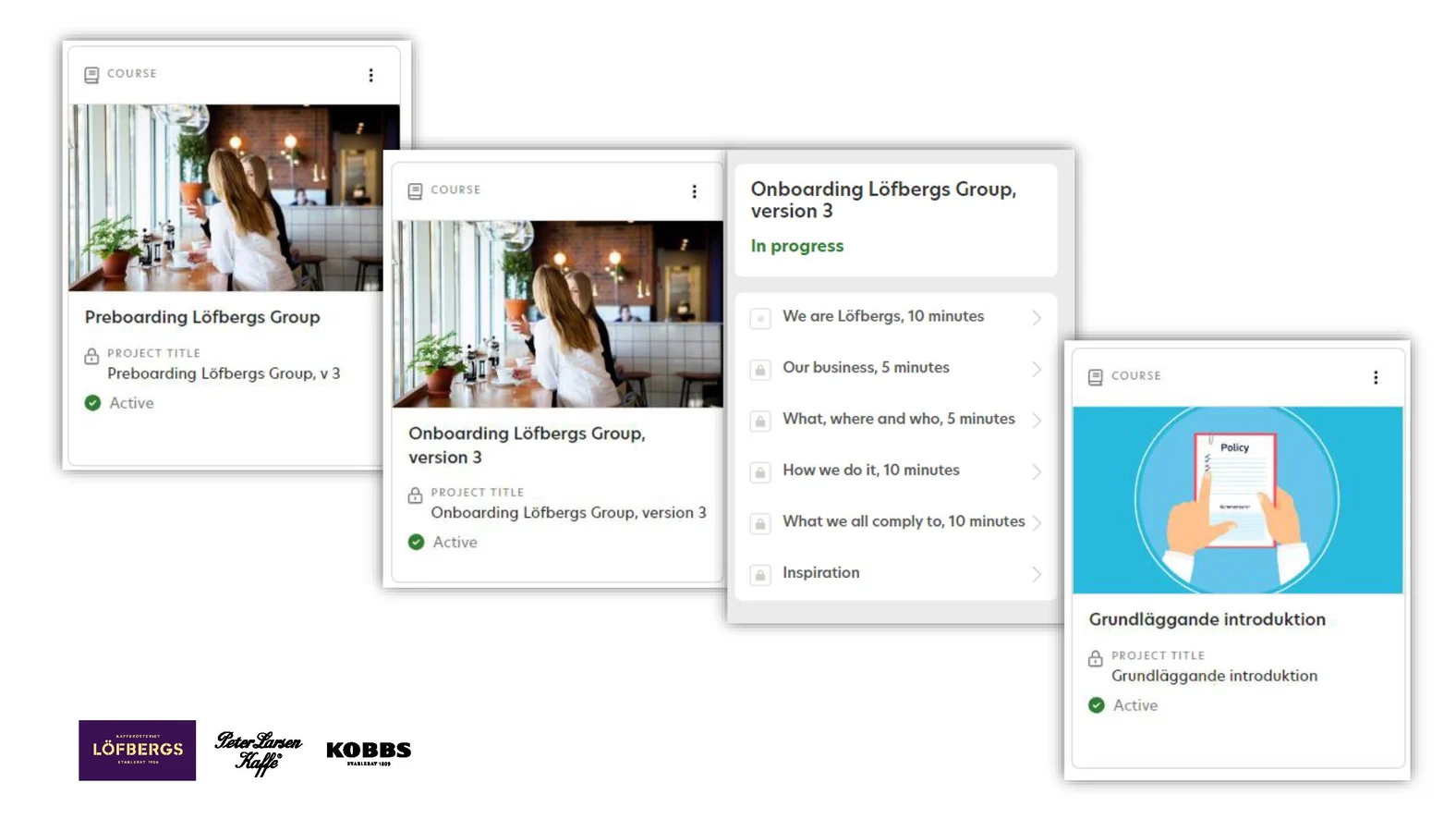
Task: Click green Active checkmark on Grundläggande introduktion card
Action: 1096,705
